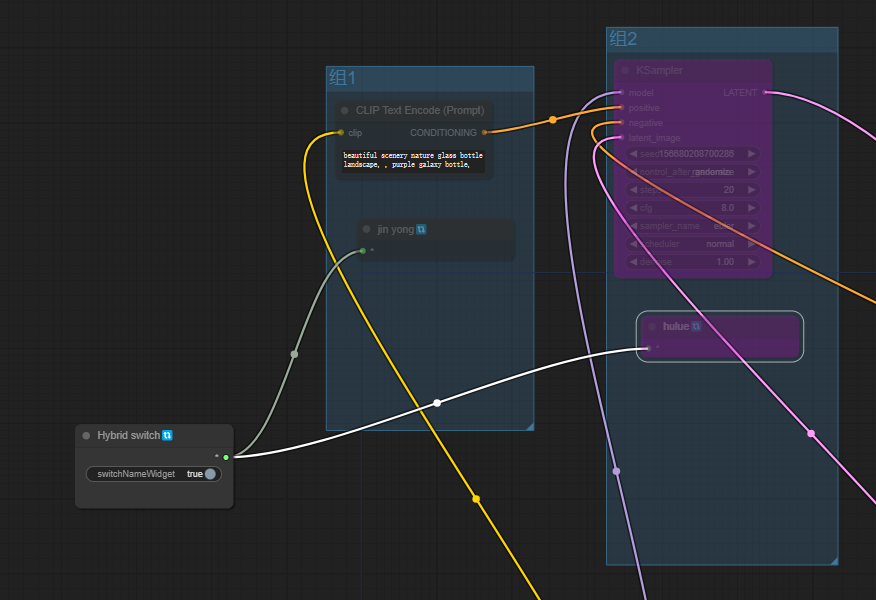The height and width of the screenshot is (600, 876).
Task: Increase cfg with its right arrow
Action: tap(751, 208)
